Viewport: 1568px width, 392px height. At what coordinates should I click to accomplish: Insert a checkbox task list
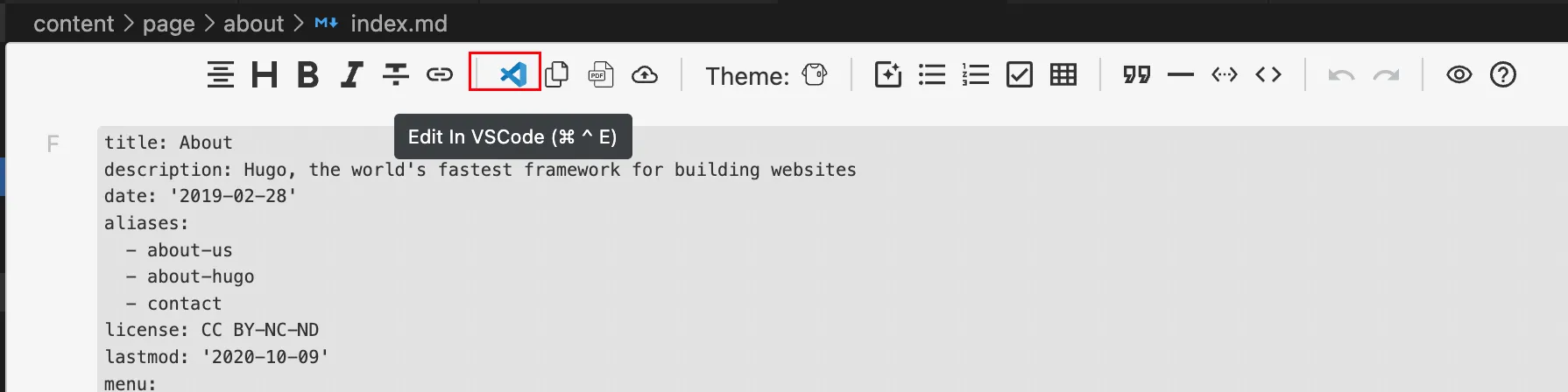click(x=1020, y=75)
